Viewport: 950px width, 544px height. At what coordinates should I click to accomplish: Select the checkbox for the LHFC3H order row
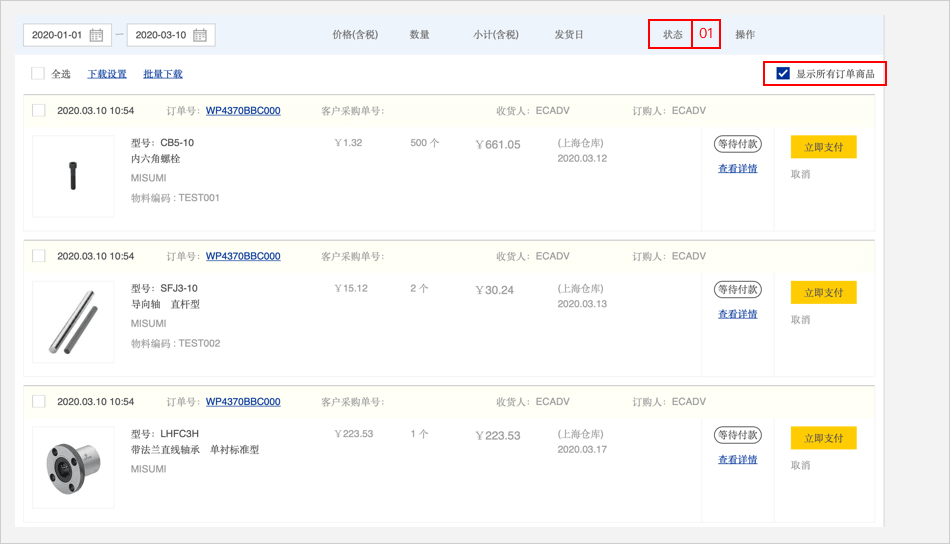coord(38,401)
